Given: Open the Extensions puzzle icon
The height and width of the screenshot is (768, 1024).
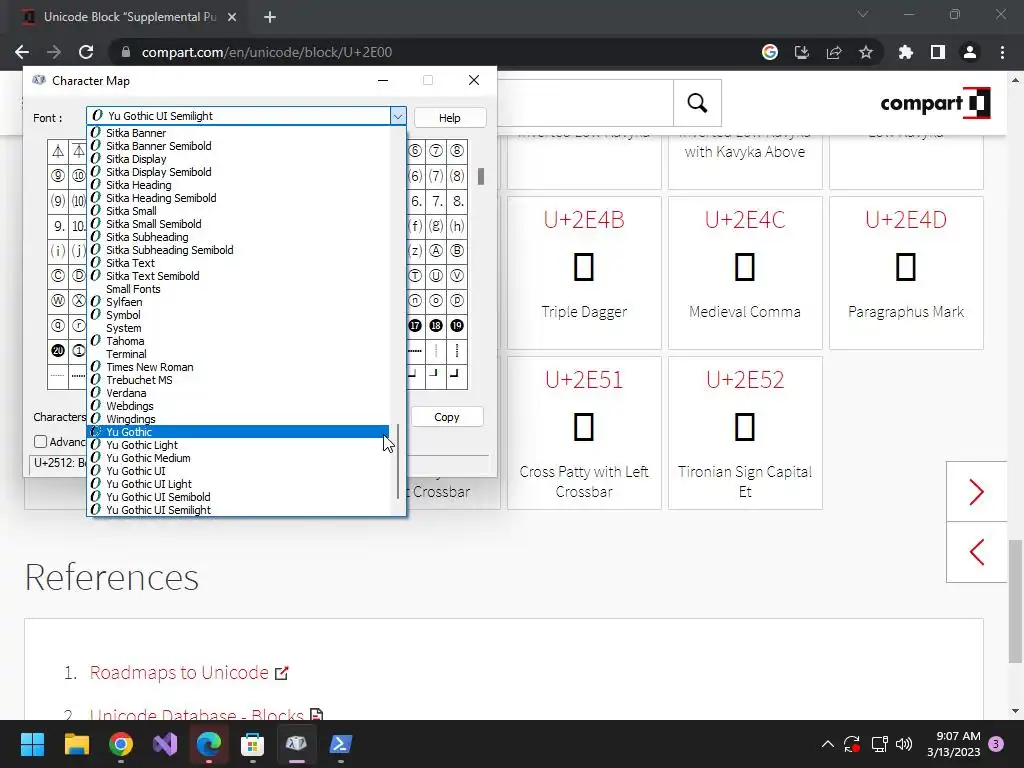Looking at the screenshot, I should 906,52.
